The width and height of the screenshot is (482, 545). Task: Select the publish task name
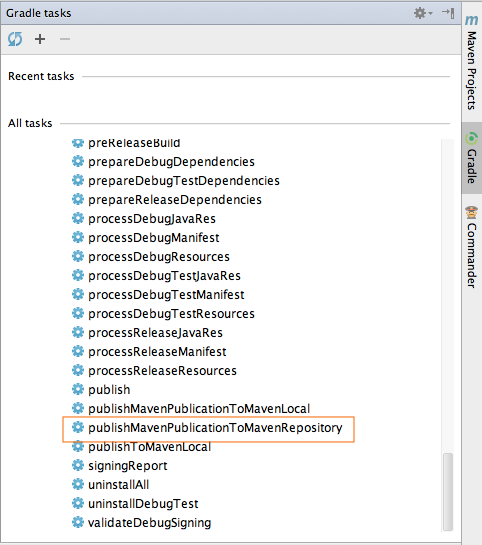pos(109,390)
